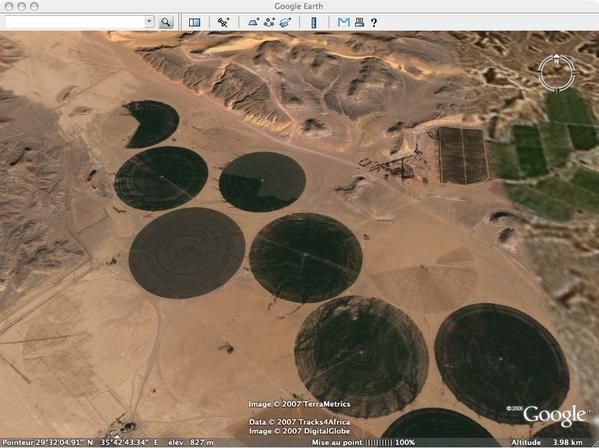Click the center of the navigation compass
Viewport: 599px width, 448px height.
click(557, 73)
